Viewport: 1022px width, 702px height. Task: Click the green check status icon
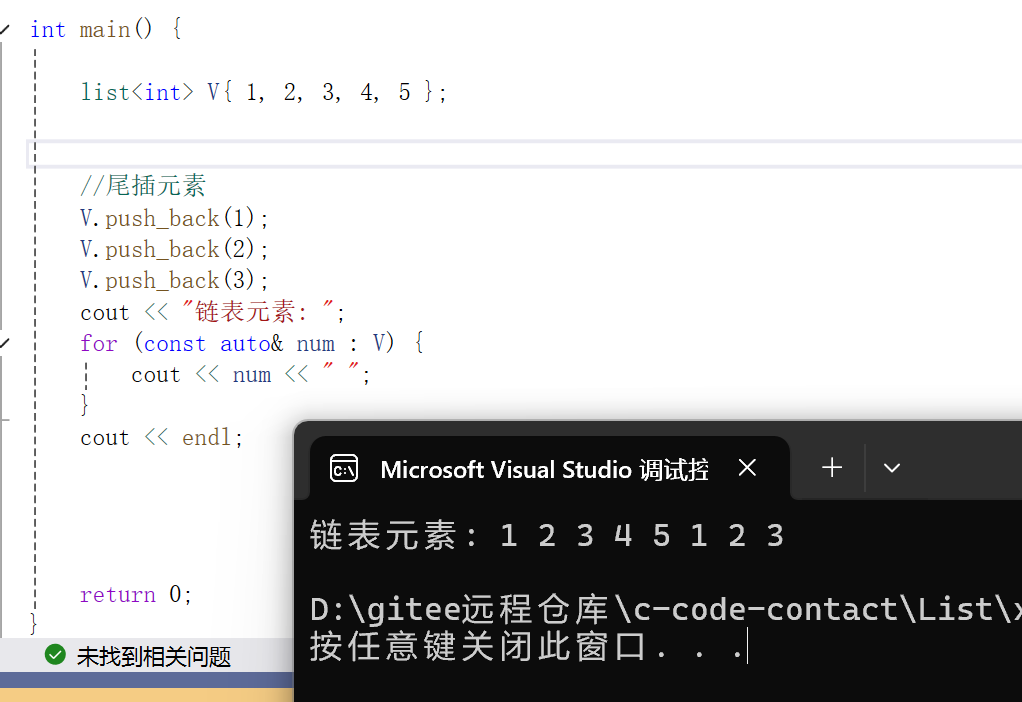click(x=55, y=655)
